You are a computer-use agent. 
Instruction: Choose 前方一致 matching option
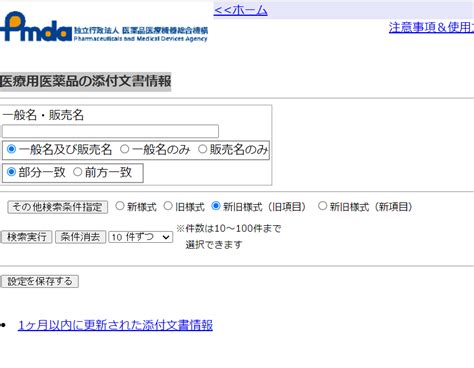[x=77, y=172]
